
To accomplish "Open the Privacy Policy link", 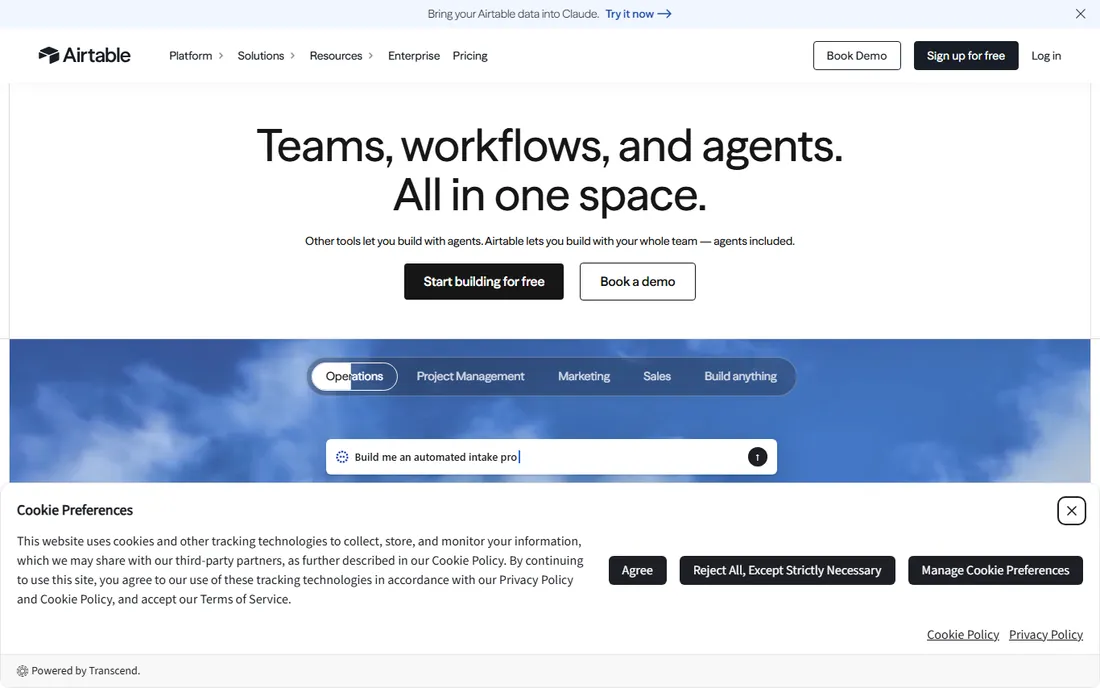I will tap(1045, 635).
